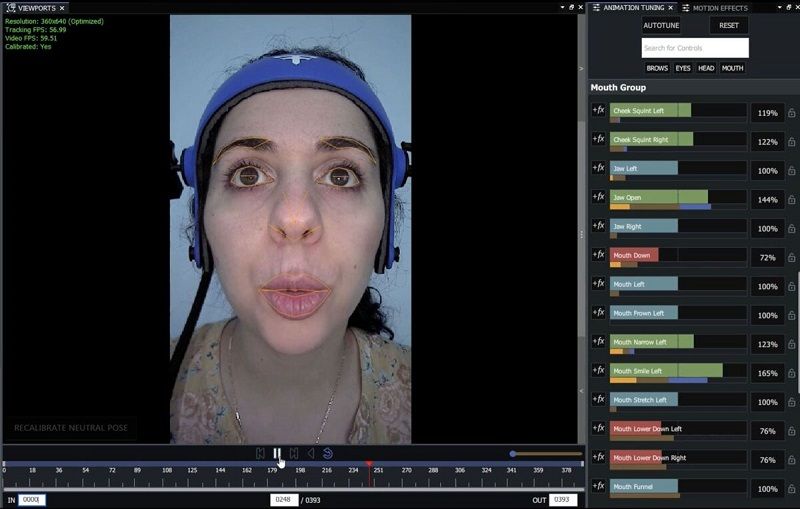
Task: Jump to the first frame
Action: [260, 453]
